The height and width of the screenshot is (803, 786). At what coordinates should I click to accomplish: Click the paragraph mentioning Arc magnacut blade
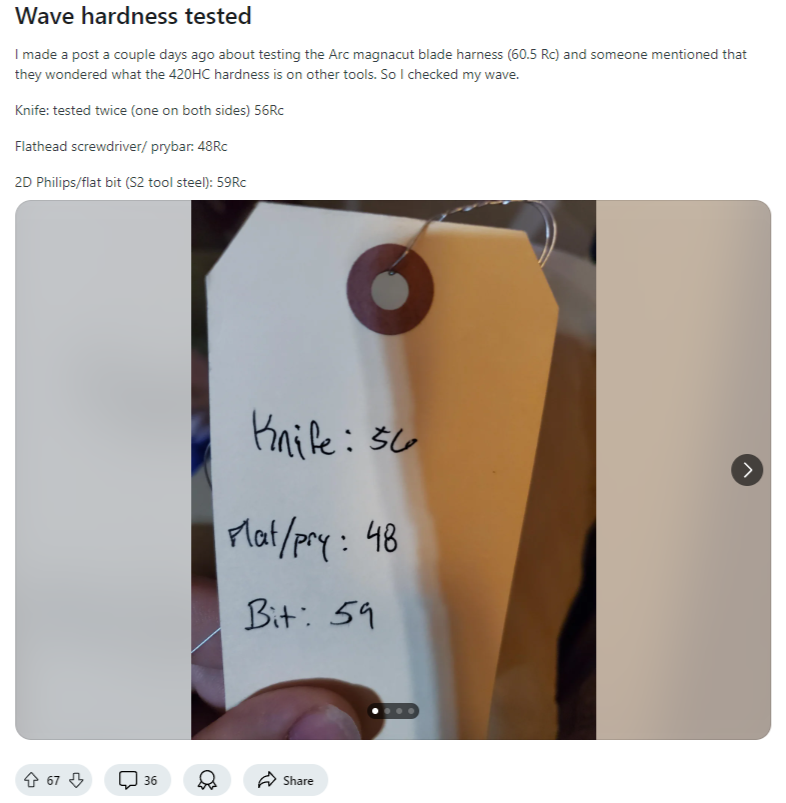tap(380, 65)
